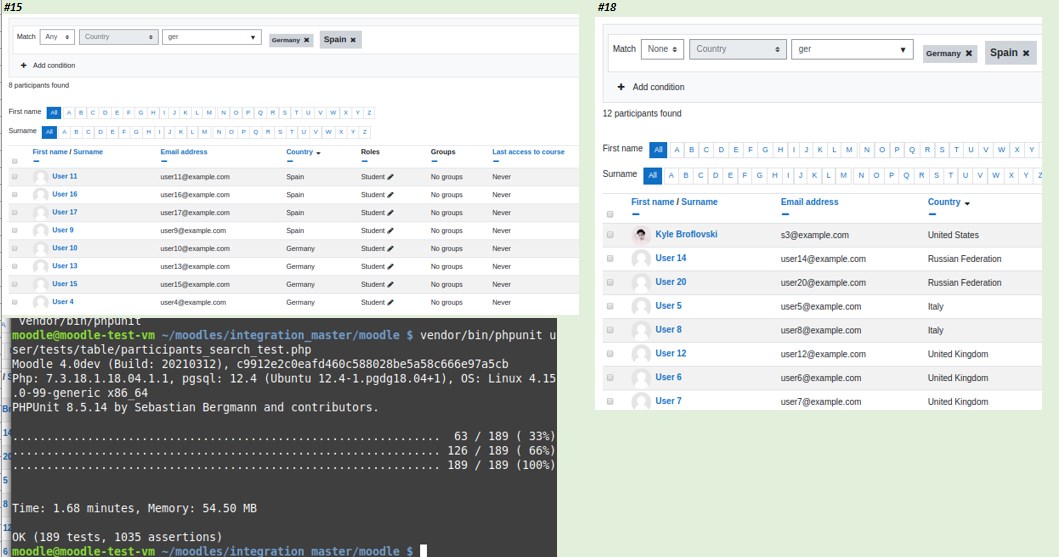Remove Spain filter tag in #15 panel

[353, 40]
